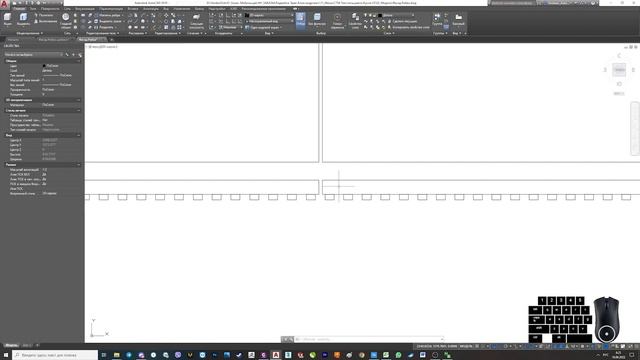Open the unsaved view (Несохраненный вид) dropdown
The width and height of the screenshot is (640, 360).
(269, 21)
